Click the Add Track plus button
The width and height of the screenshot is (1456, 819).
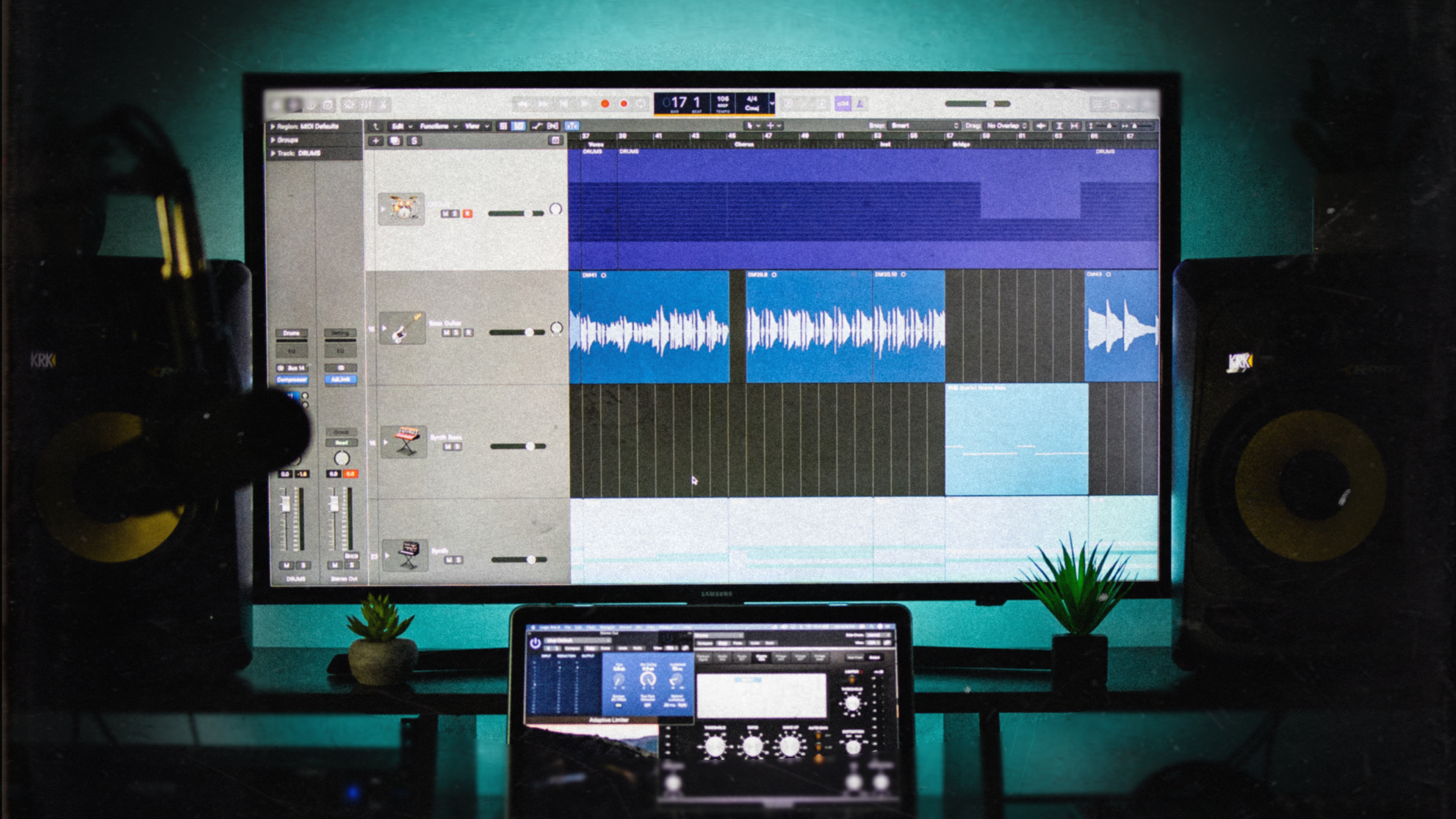point(375,141)
